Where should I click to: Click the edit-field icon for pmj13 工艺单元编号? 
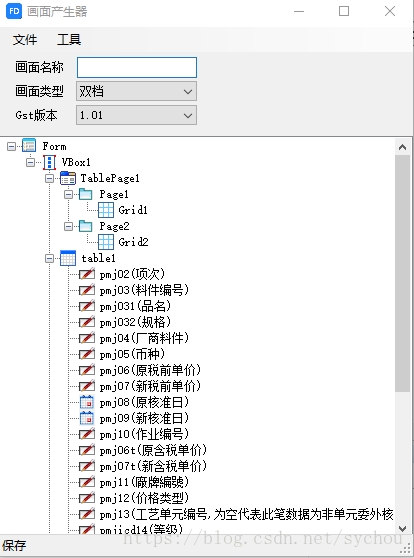coord(87,515)
